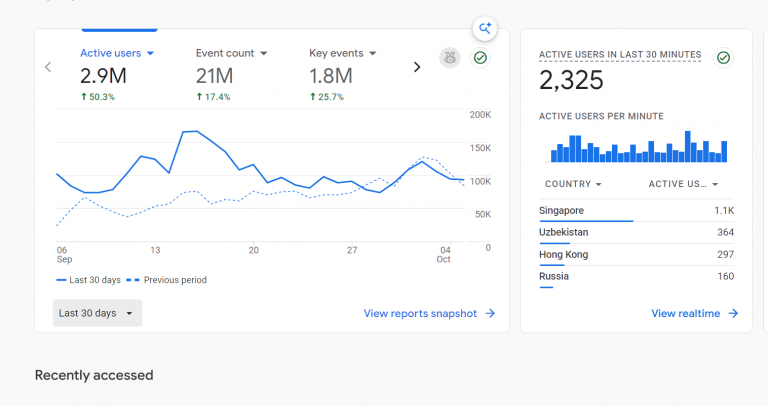Open View reports snapshot link
This screenshot has width=768, height=406.
(x=420, y=313)
